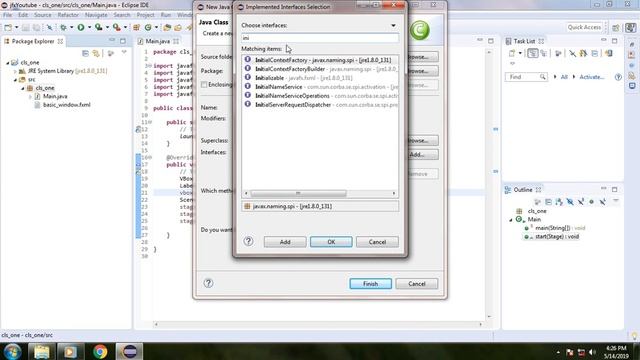Open the Outline view menu triangle
This screenshot has width=640, height=360.
(616, 201)
